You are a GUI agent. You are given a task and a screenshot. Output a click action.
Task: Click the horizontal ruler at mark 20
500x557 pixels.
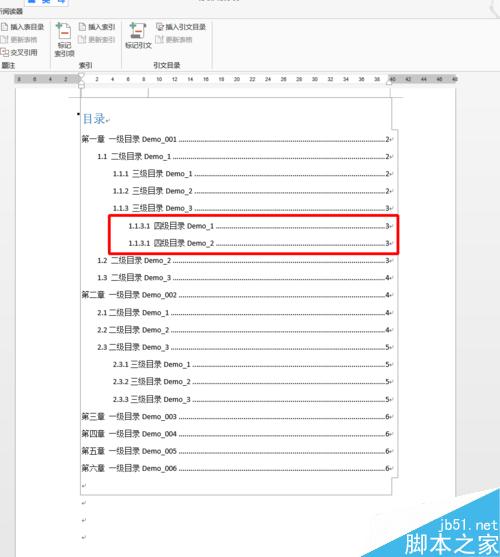pos(237,79)
